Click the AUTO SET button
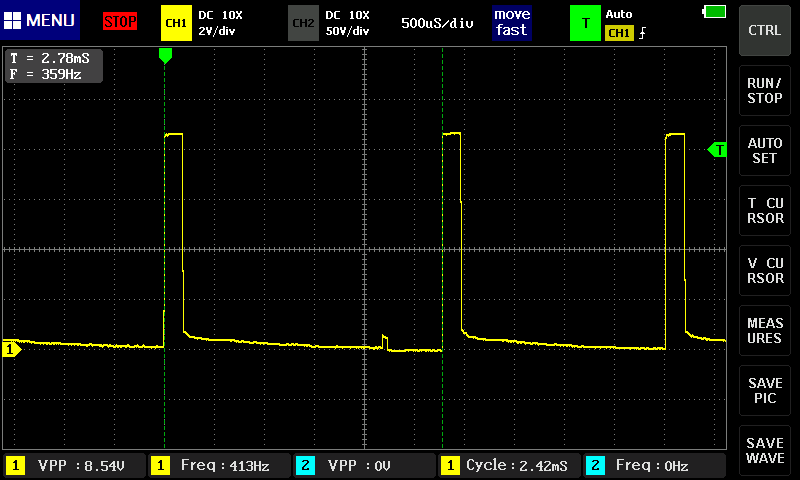The image size is (800, 480). (764, 150)
